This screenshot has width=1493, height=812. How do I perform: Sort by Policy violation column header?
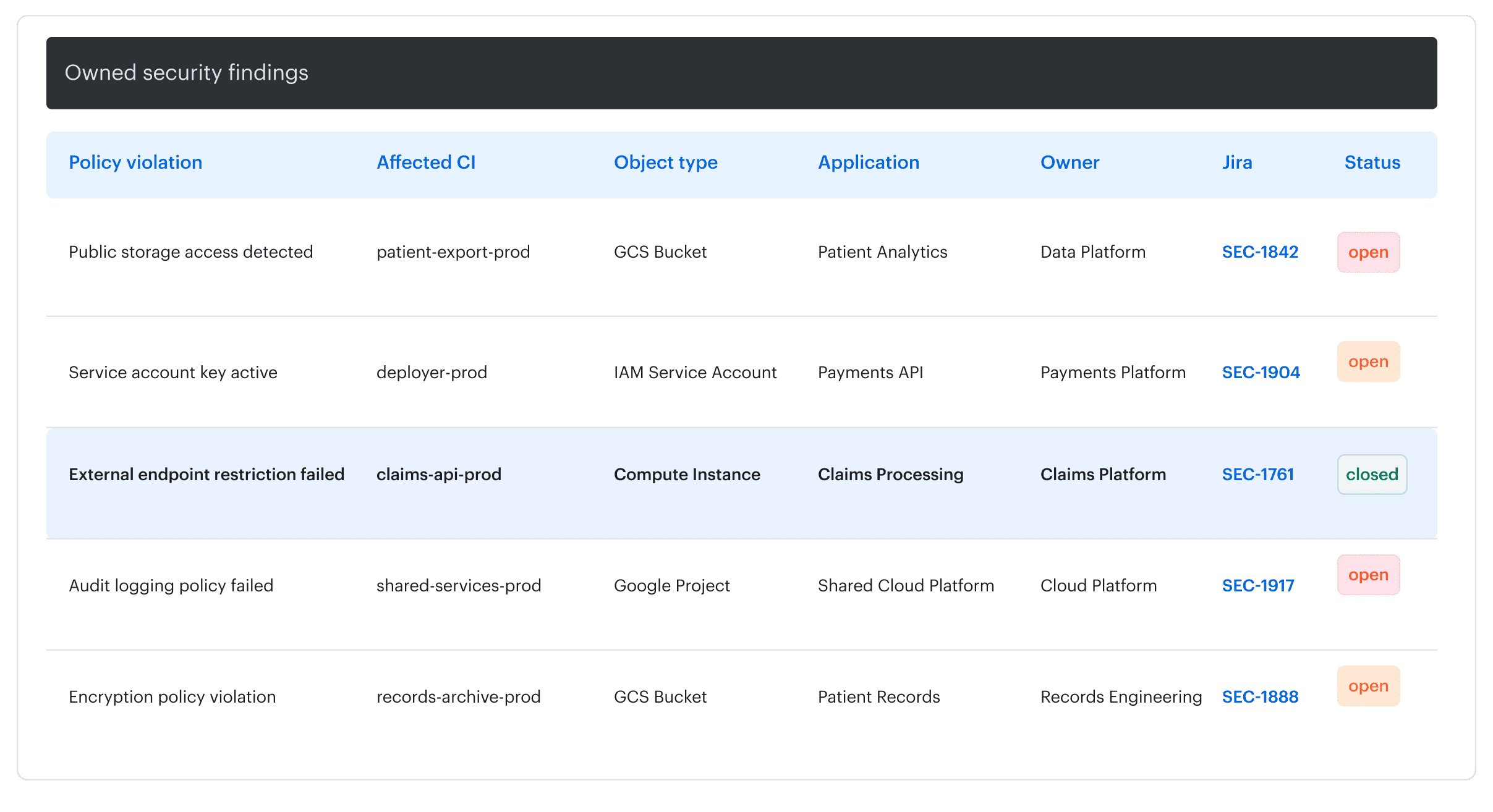(135, 163)
